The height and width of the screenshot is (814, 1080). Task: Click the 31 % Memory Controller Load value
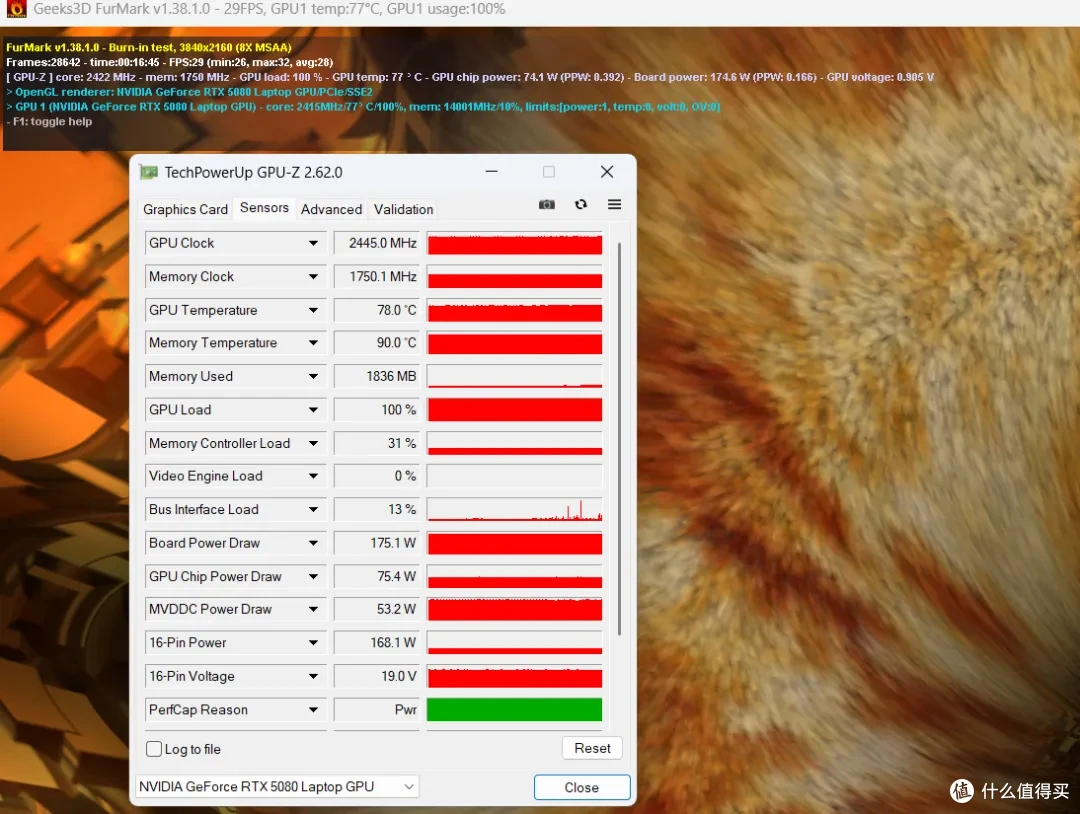376,443
